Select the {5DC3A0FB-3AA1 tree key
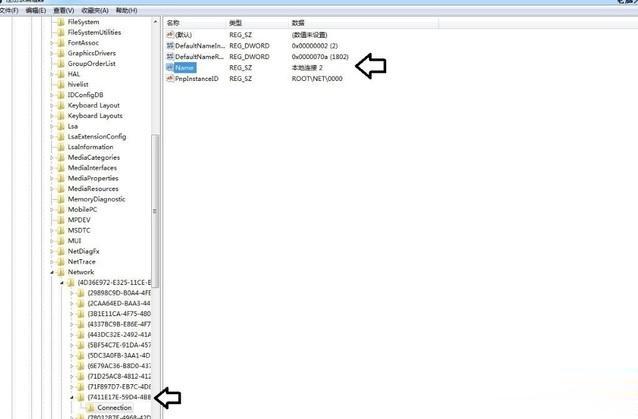Image resolution: width=638 pixels, height=419 pixels. [119, 356]
